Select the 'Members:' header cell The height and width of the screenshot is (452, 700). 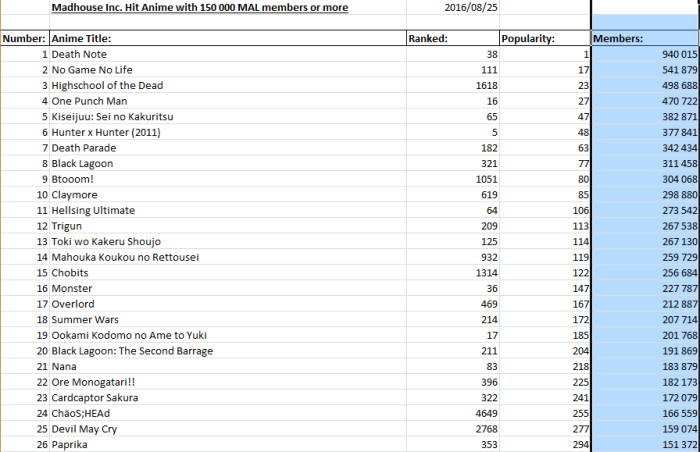pyautogui.click(x=646, y=38)
